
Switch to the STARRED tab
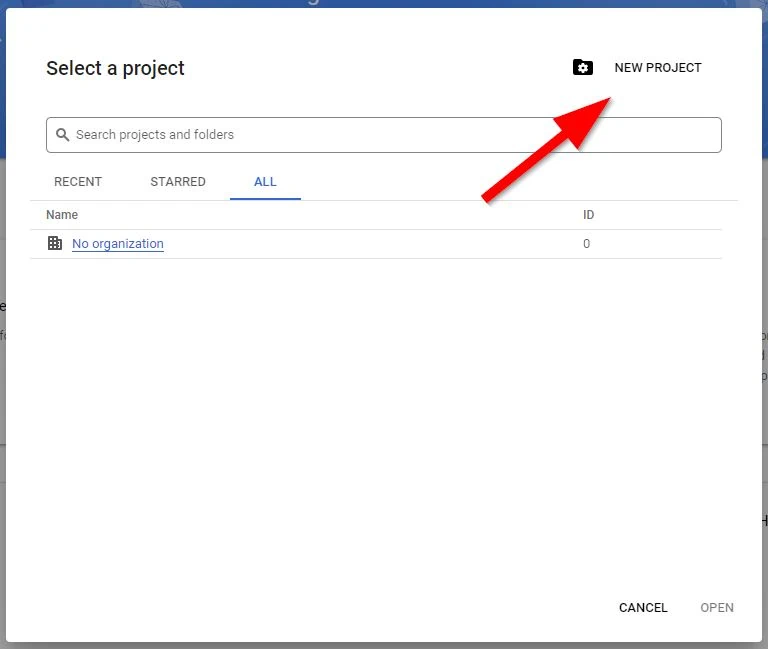[178, 182]
